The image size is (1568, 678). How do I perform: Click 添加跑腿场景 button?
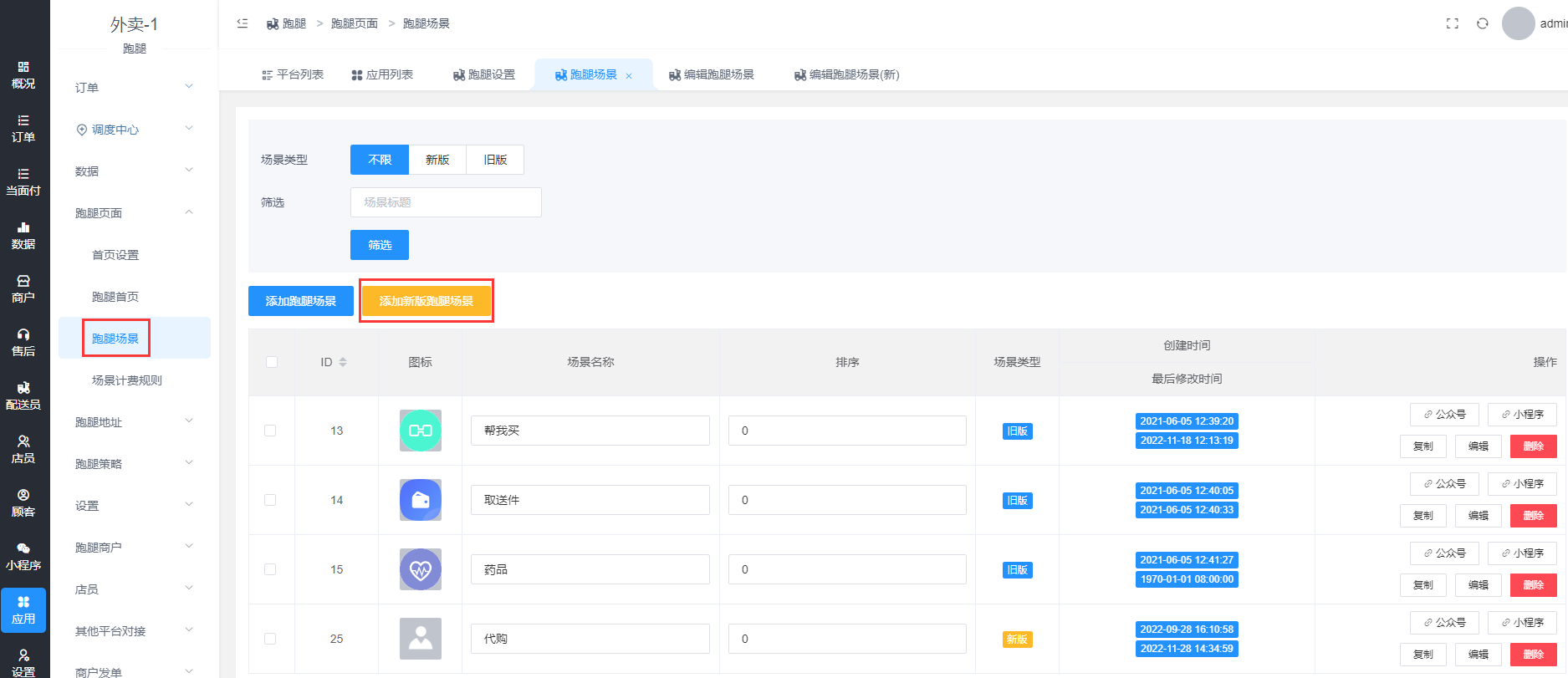pyautogui.click(x=301, y=301)
